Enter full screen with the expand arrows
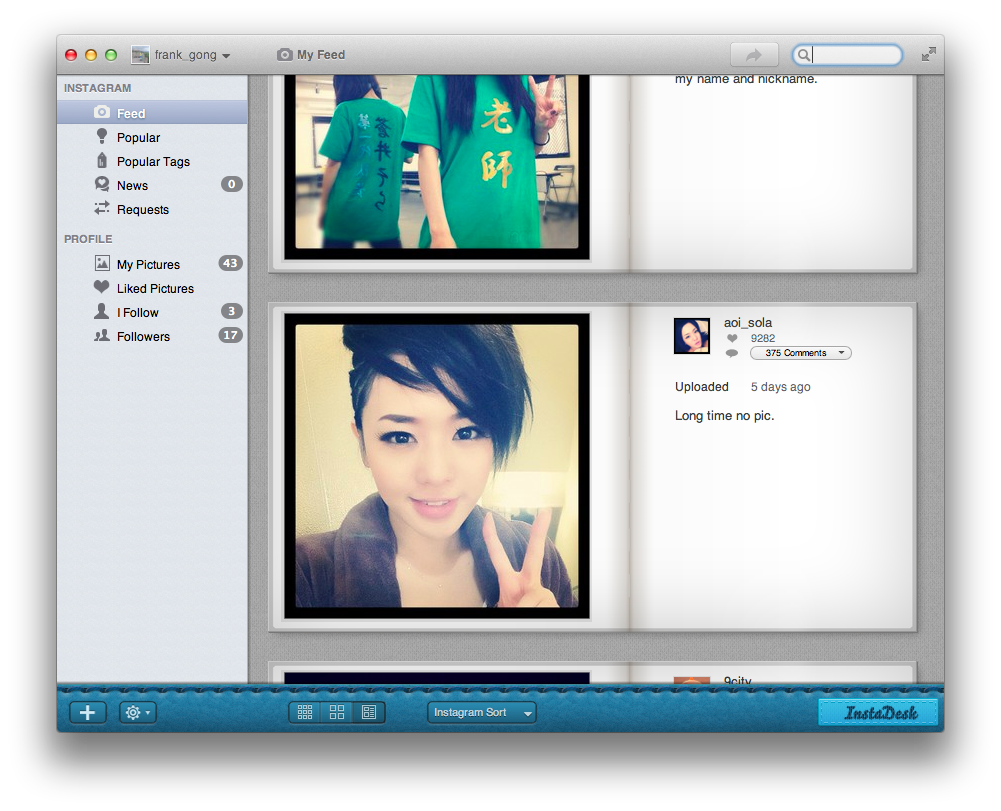Image resolution: width=1001 pixels, height=811 pixels. [x=929, y=54]
